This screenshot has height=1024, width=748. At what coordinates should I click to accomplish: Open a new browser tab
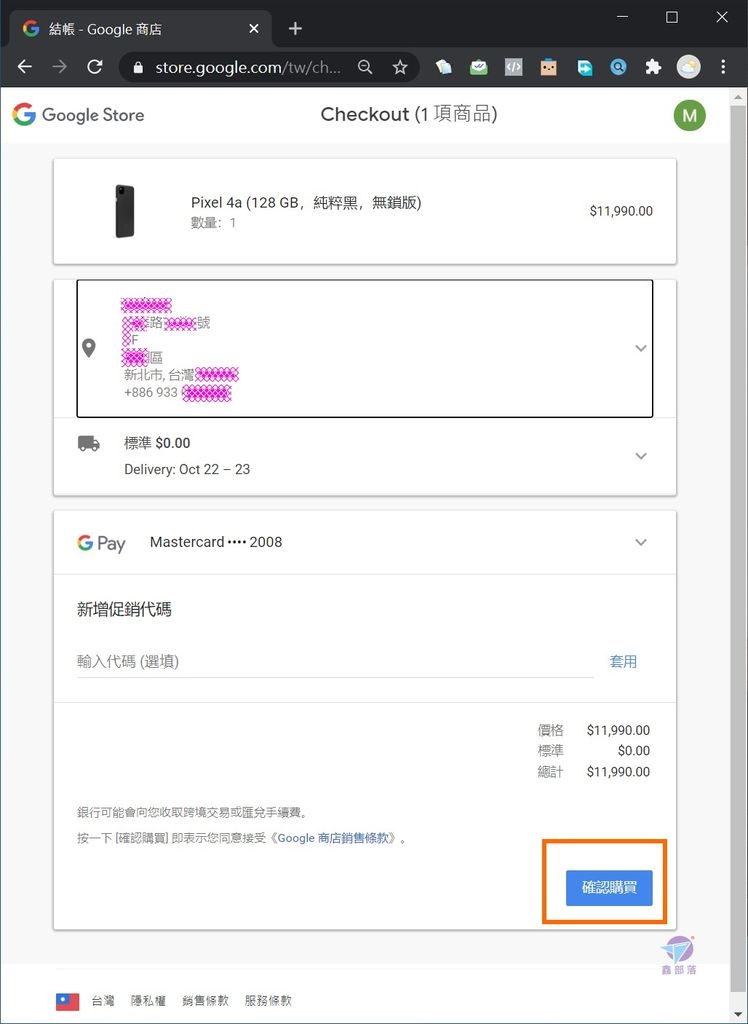295,29
